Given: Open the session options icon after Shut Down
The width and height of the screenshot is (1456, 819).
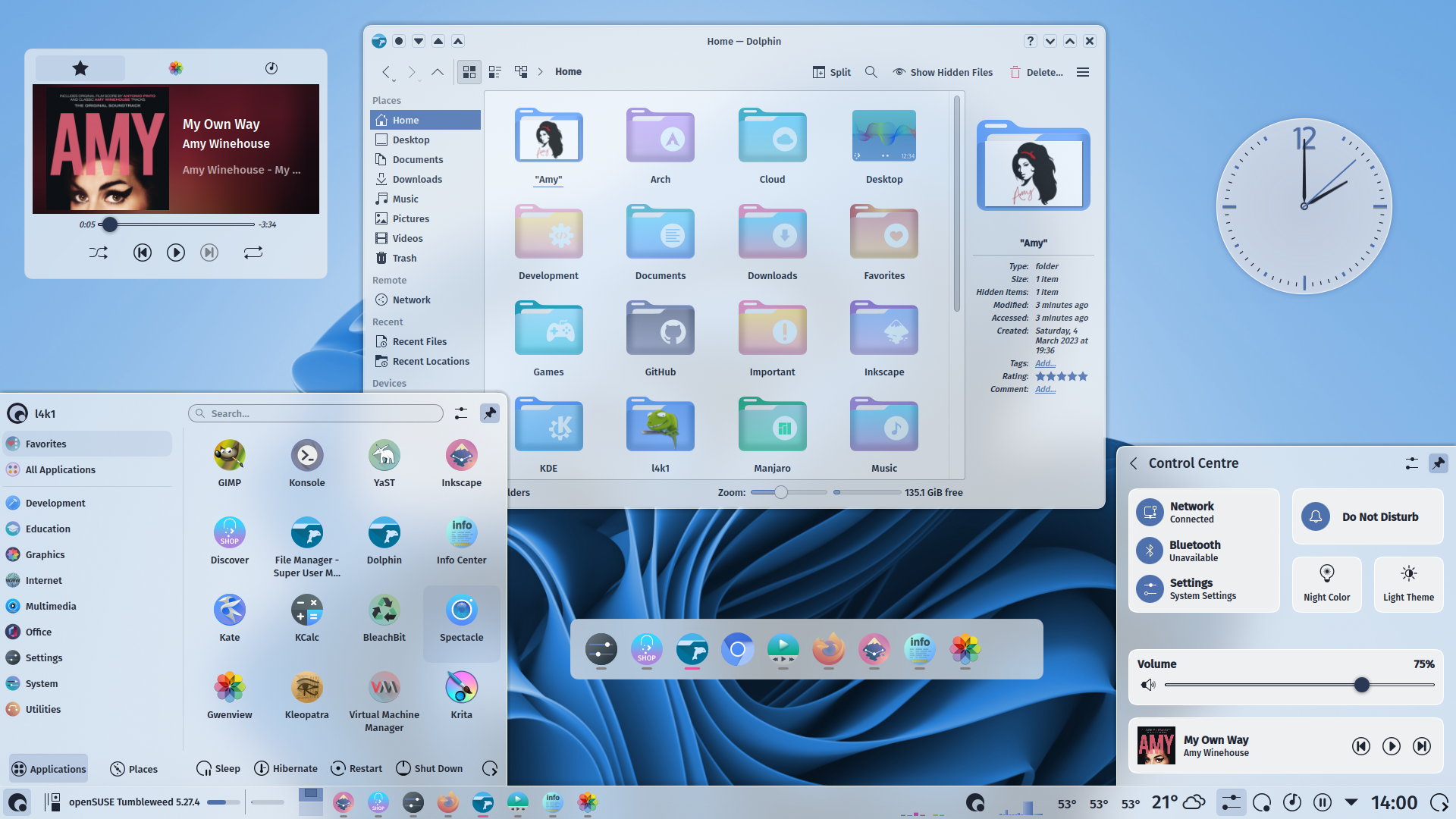Looking at the screenshot, I should 490,768.
